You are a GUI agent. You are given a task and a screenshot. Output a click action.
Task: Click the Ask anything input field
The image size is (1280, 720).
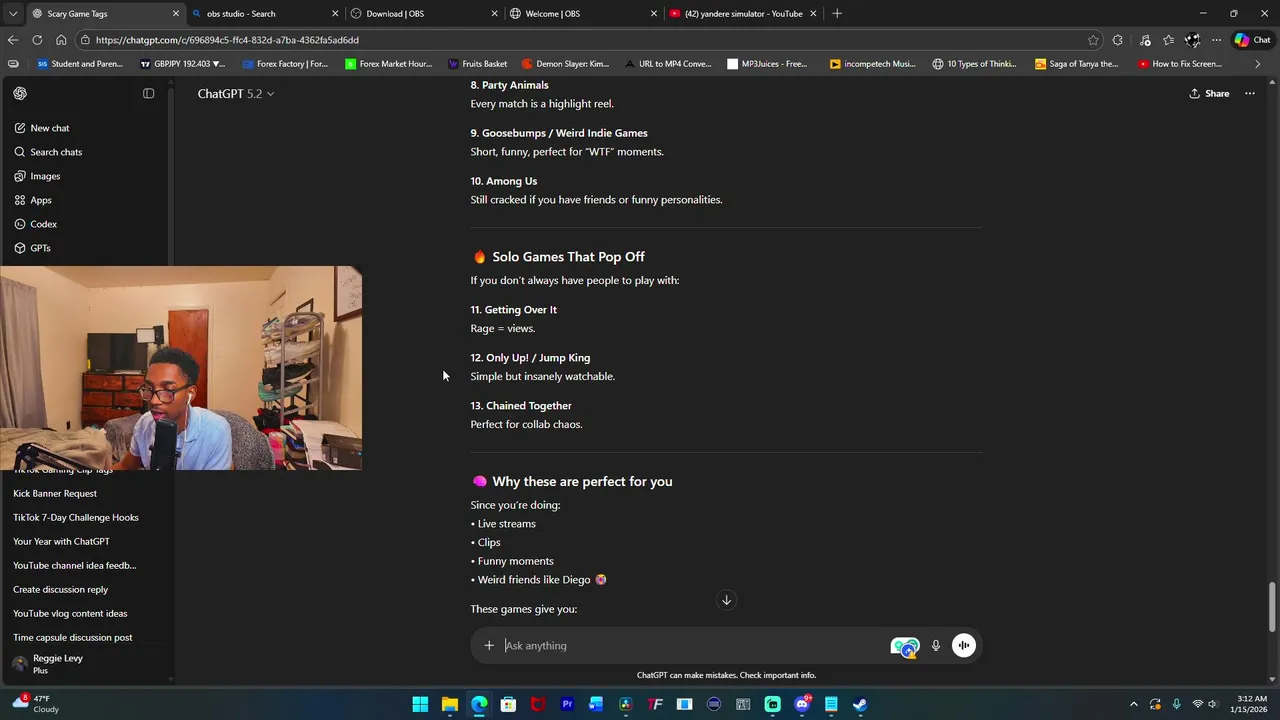click(x=690, y=645)
